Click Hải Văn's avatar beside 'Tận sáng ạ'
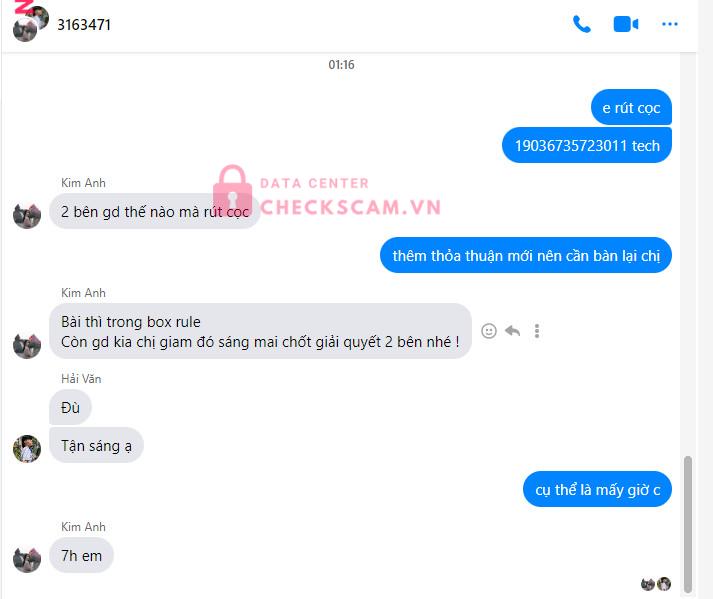Image resolution: width=713 pixels, height=599 pixels. coord(27,448)
